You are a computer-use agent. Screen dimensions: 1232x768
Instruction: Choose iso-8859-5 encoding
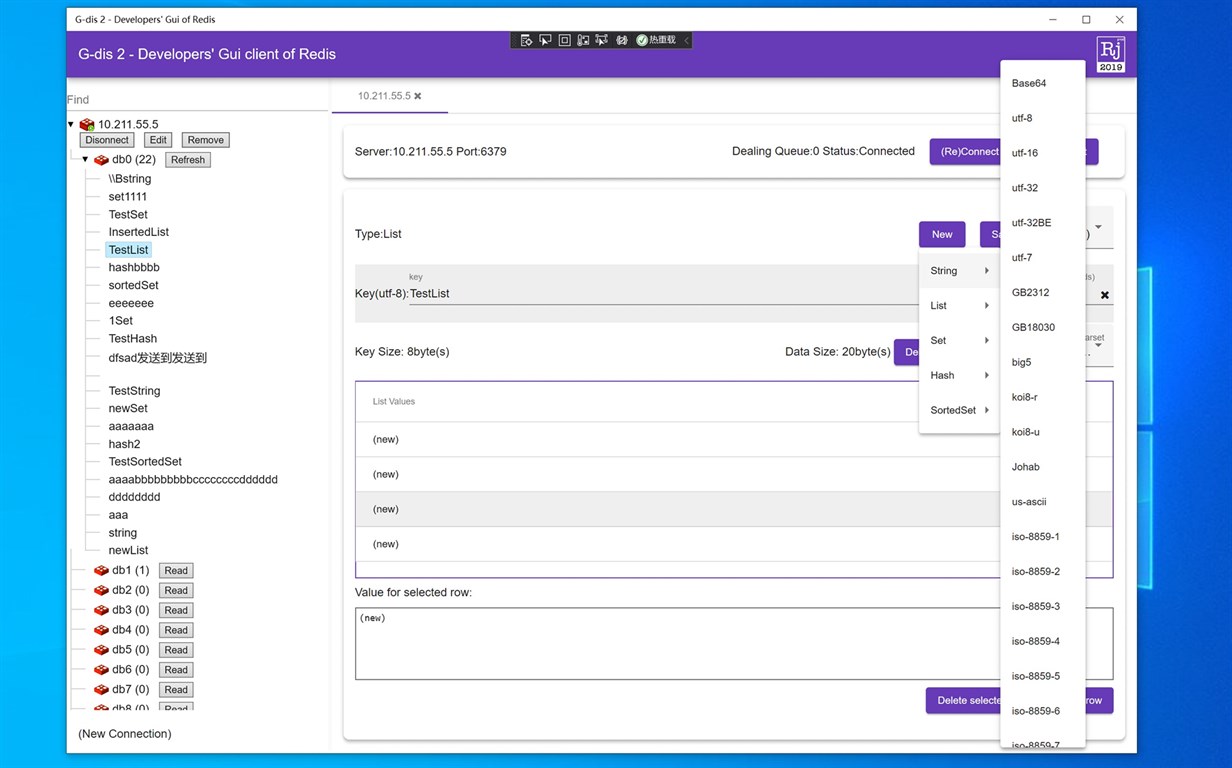tap(1043, 676)
